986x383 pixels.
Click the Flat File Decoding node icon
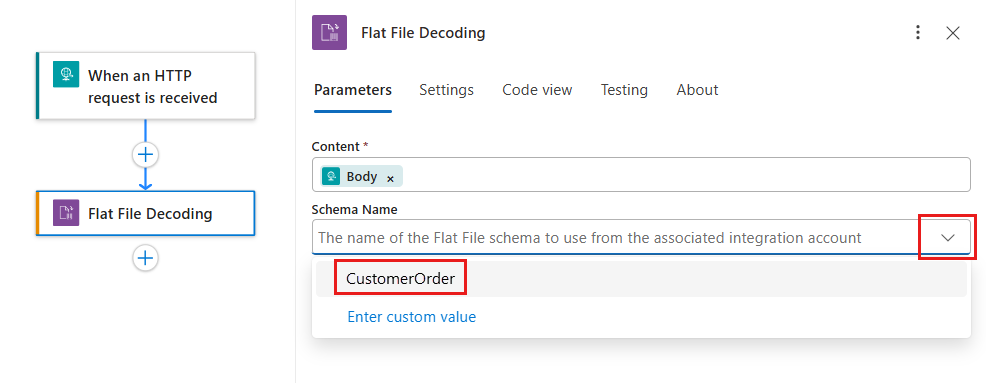66,213
